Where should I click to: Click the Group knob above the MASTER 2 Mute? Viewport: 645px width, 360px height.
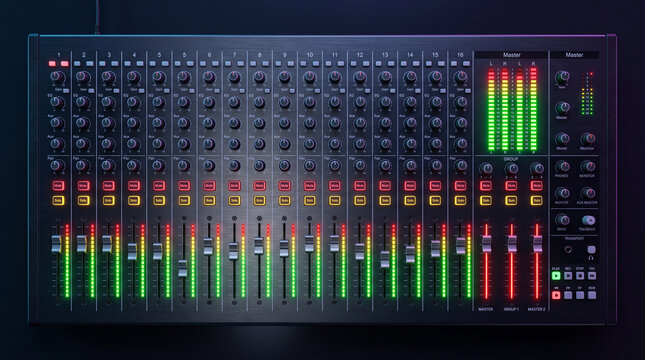537,169
